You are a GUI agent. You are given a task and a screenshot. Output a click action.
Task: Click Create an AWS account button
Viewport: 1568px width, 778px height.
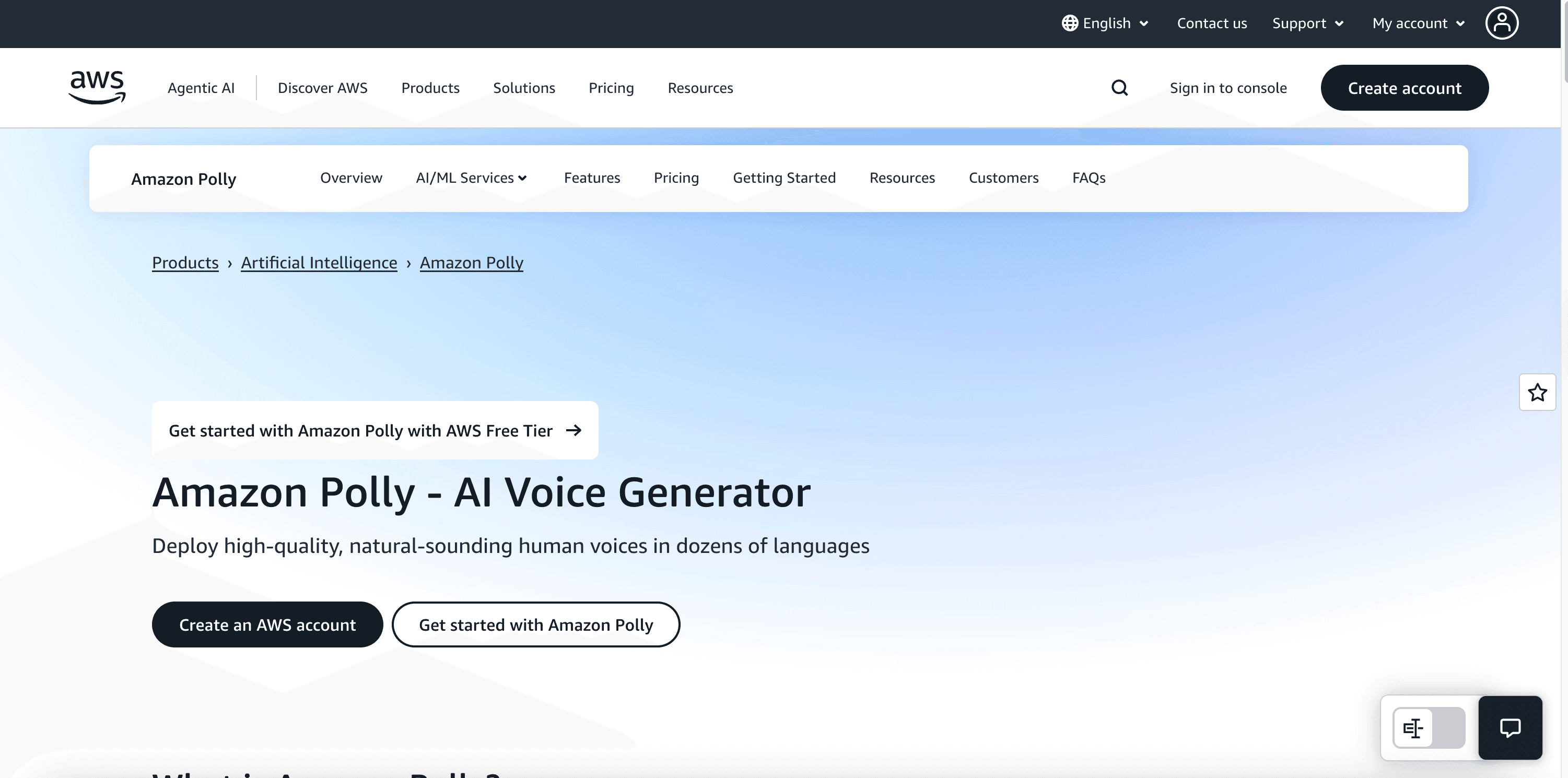coord(267,624)
